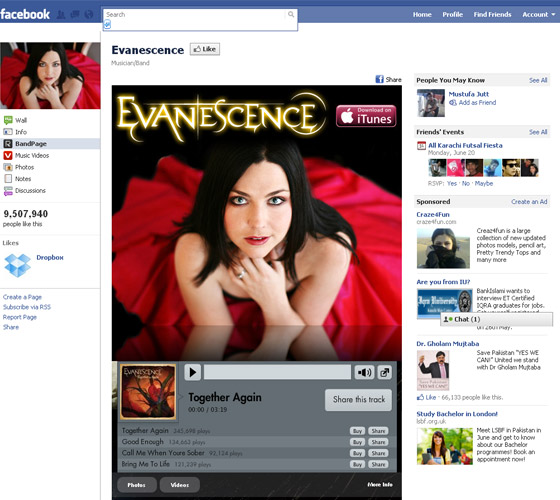Viewport: 560px width, 500px height.
Task: Buy the Good Enough track
Action: (x=358, y=442)
